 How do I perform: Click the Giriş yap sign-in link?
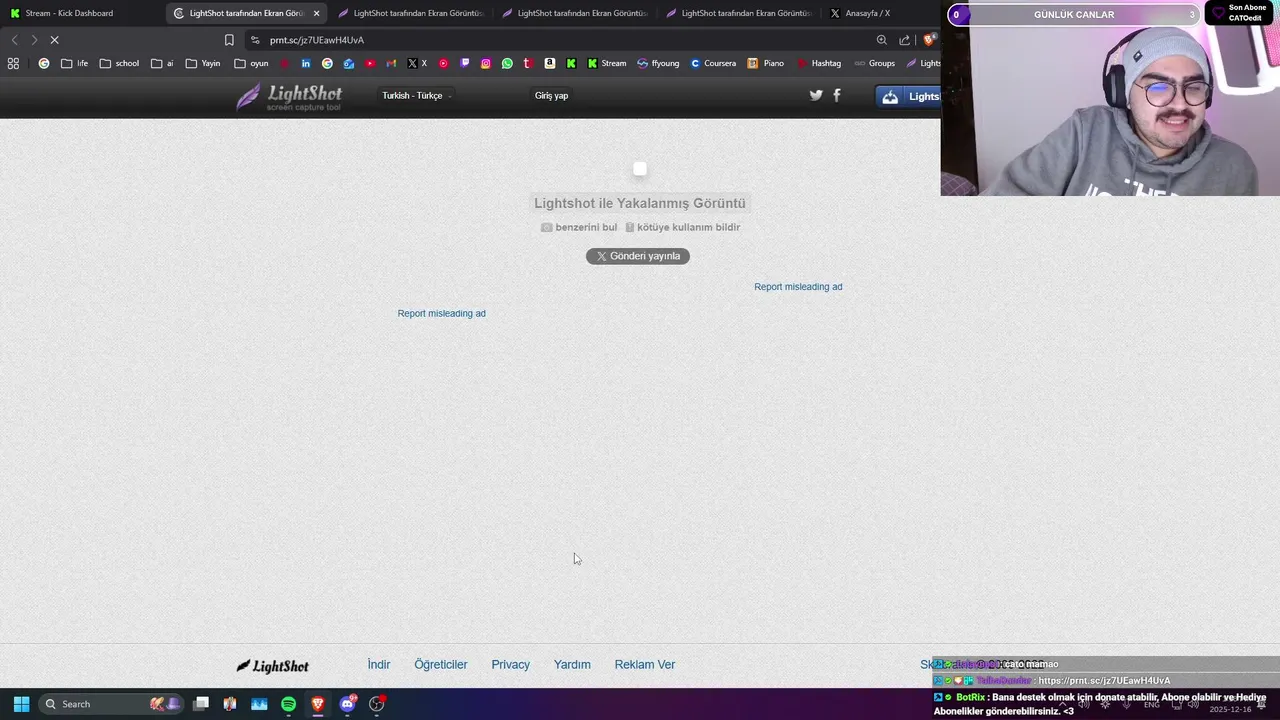coord(551,95)
